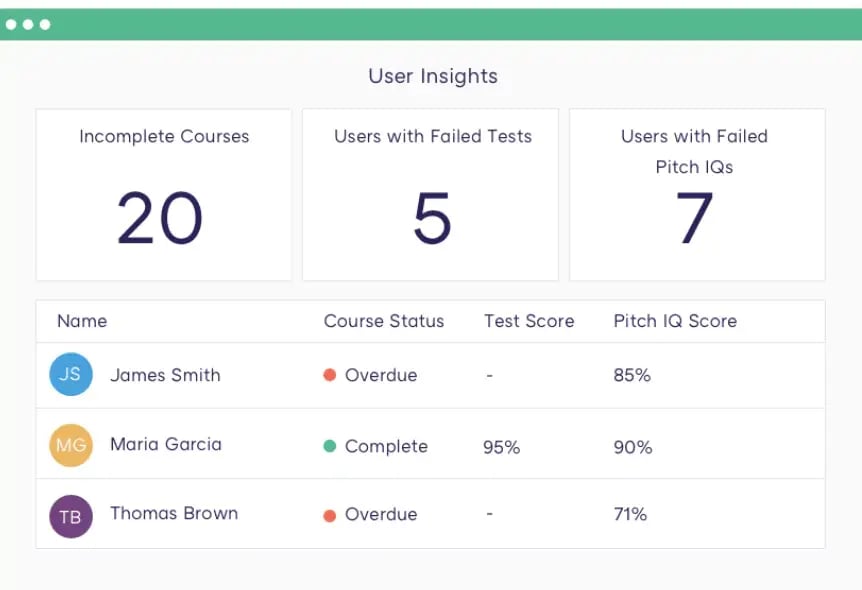Select the Thomas Brown name link

pos(174,513)
